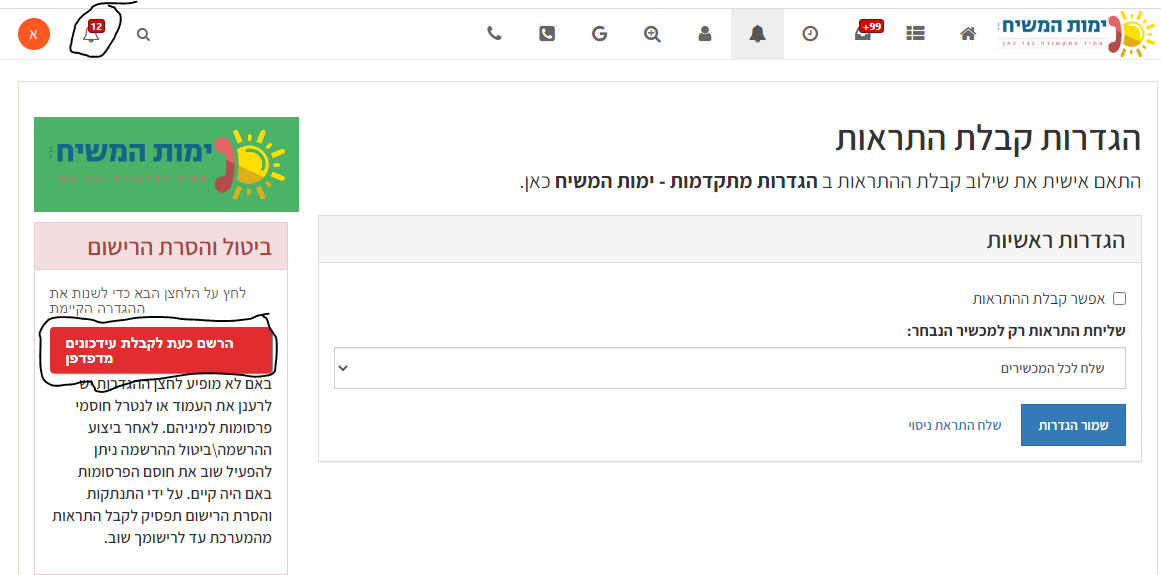Screen dimensions: 1161x575
Task: Open the orange א user avatar
Action: point(34,35)
